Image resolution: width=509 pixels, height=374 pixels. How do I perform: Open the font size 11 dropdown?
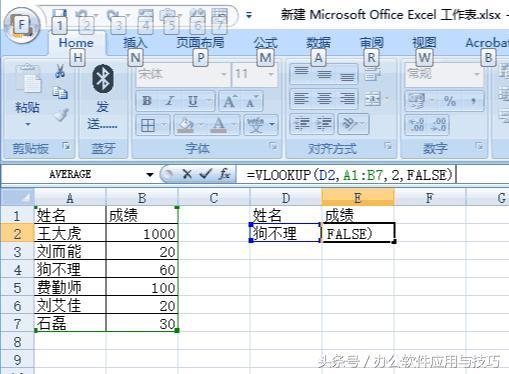pyautogui.click(x=271, y=74)
